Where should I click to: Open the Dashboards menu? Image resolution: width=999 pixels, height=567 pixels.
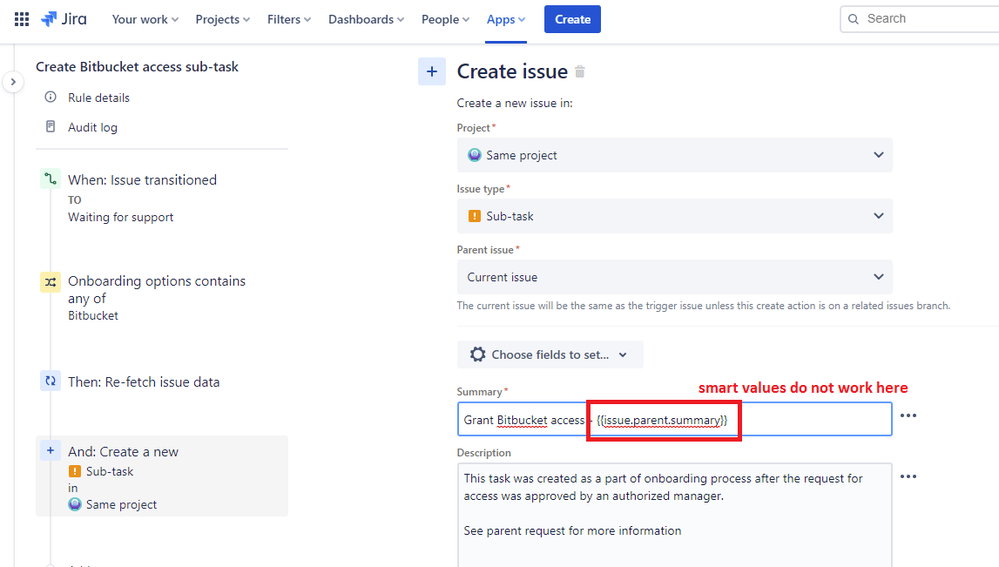click(x=366, y=19)
